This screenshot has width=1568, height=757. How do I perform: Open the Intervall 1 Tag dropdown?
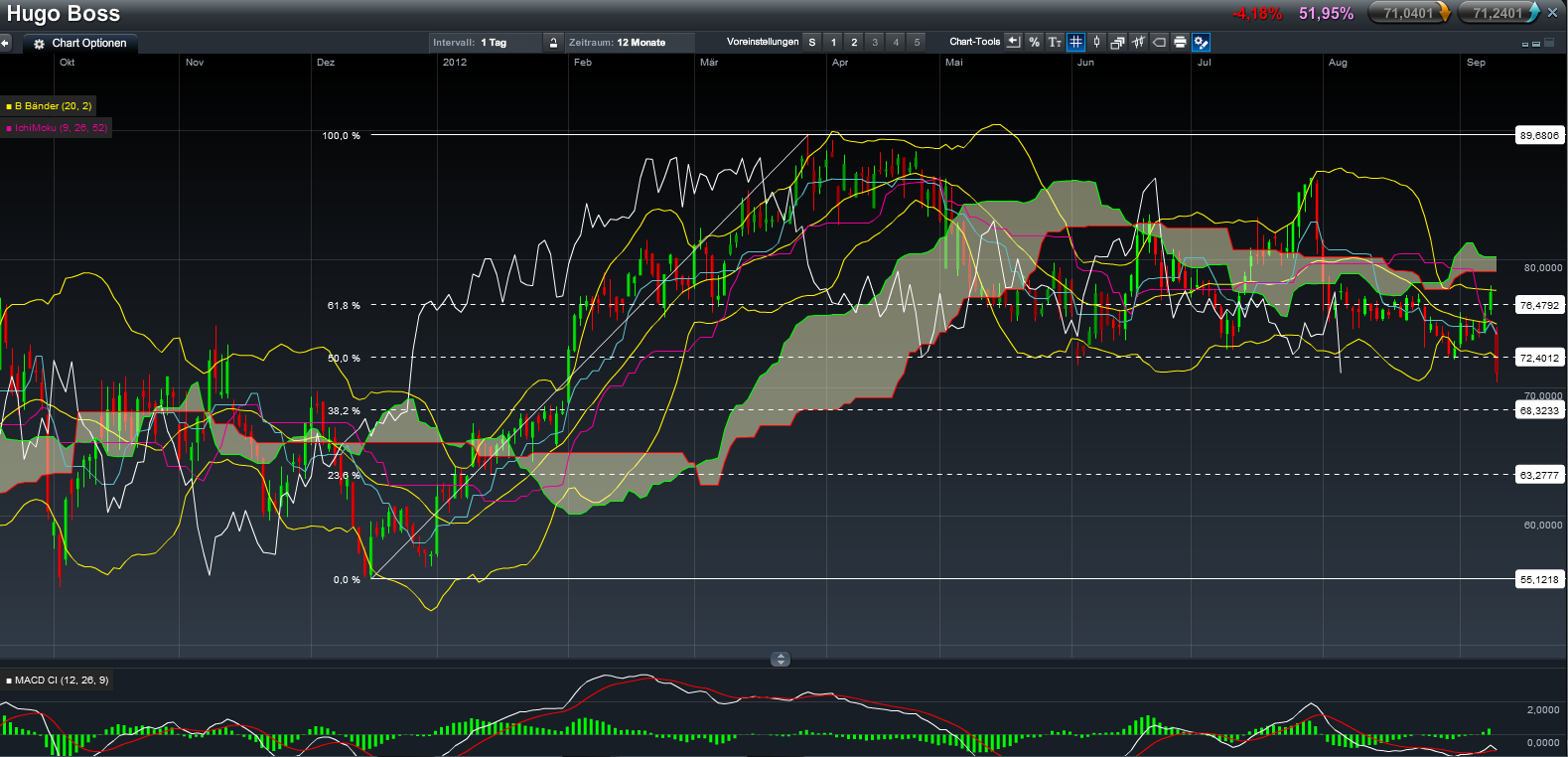pyautogui.click(x=486, y=43)
